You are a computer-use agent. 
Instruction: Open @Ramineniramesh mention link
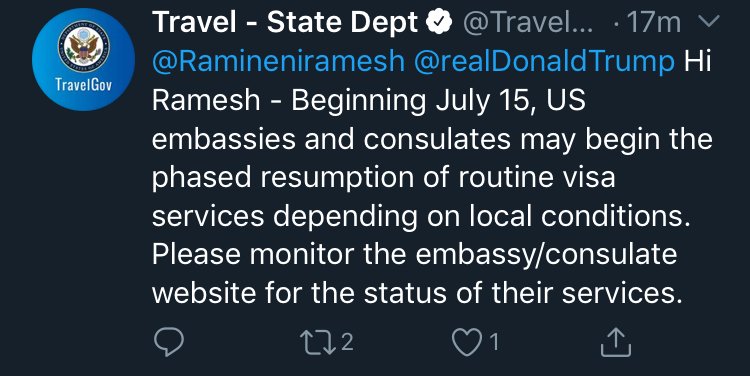(x=278, y=62)
